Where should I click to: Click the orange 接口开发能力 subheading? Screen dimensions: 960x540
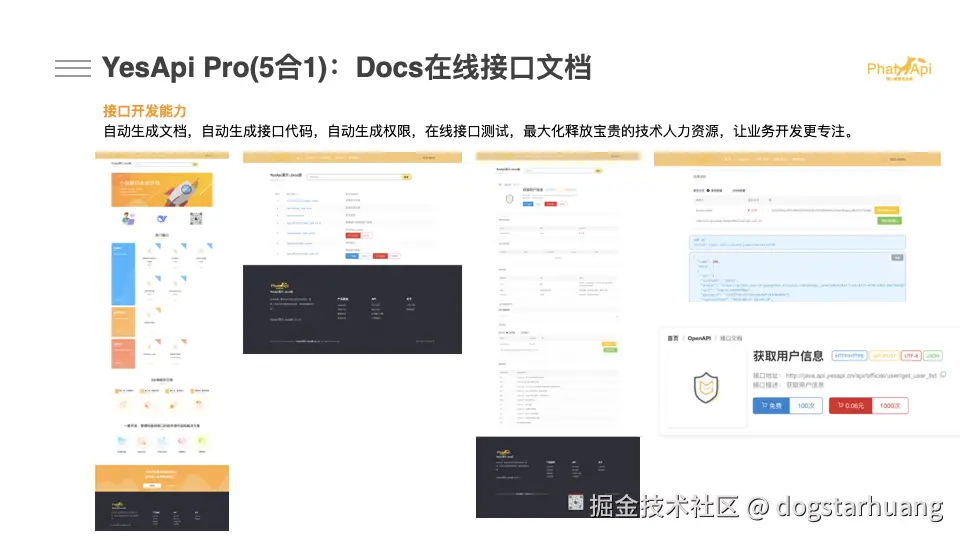pyautogui.click(x=144, y=111)
